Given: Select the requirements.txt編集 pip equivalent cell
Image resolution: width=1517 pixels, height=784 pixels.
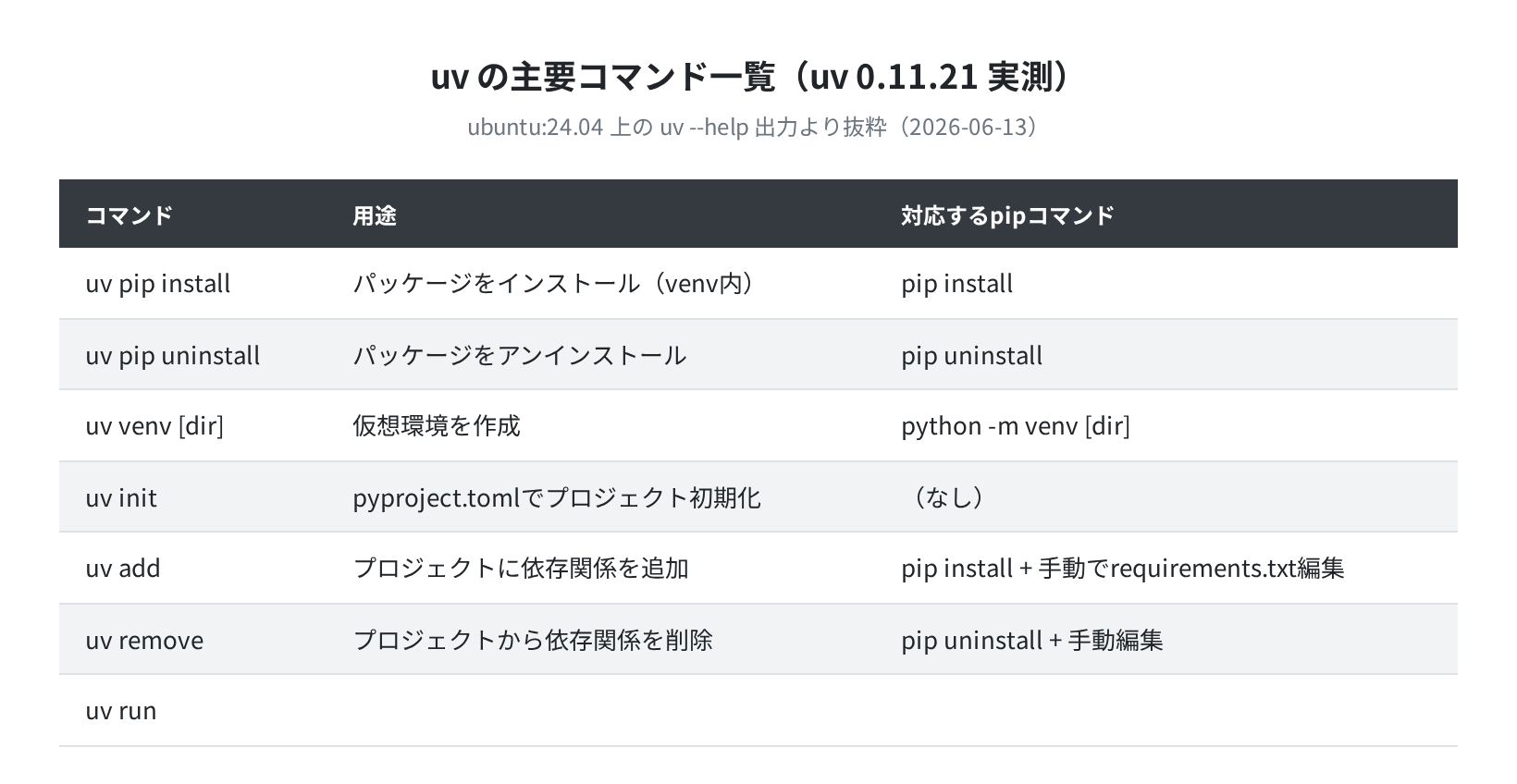Looking at the screenshot, I should click(1123, 569).
